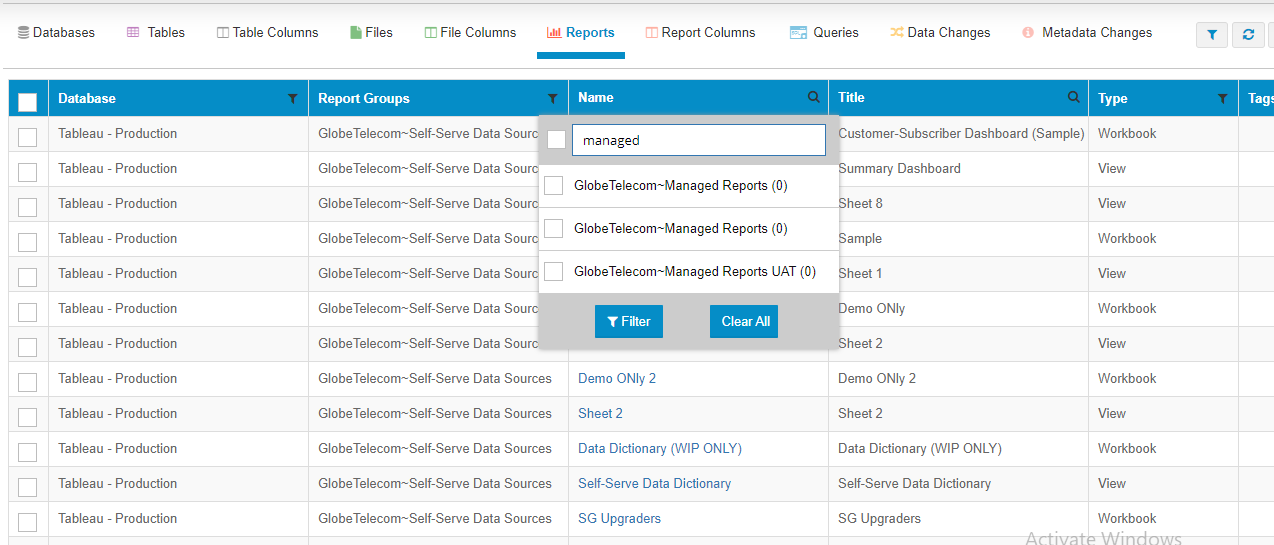The width and height of the screenshot is (1274, 545).
Task: Switch to the Tables tab
Action: pyautogui.click(x=156, y=33)
